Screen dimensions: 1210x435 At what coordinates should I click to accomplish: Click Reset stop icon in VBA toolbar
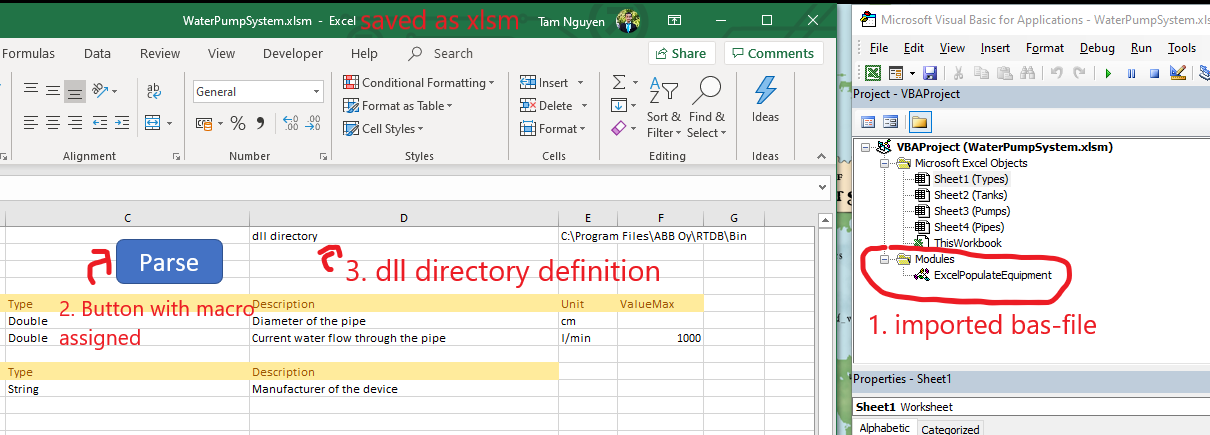pos(1154,72)
